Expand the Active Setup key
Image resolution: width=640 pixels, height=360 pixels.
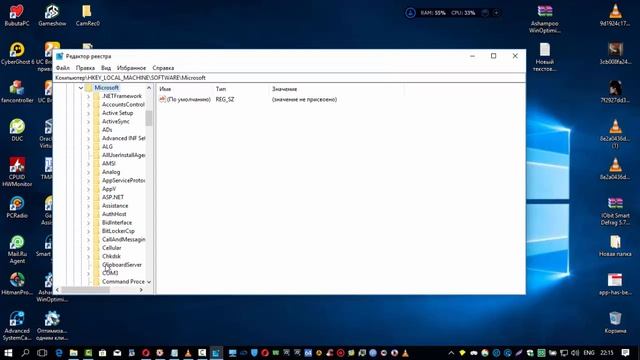pyautogui.click(x=89, y=113)
